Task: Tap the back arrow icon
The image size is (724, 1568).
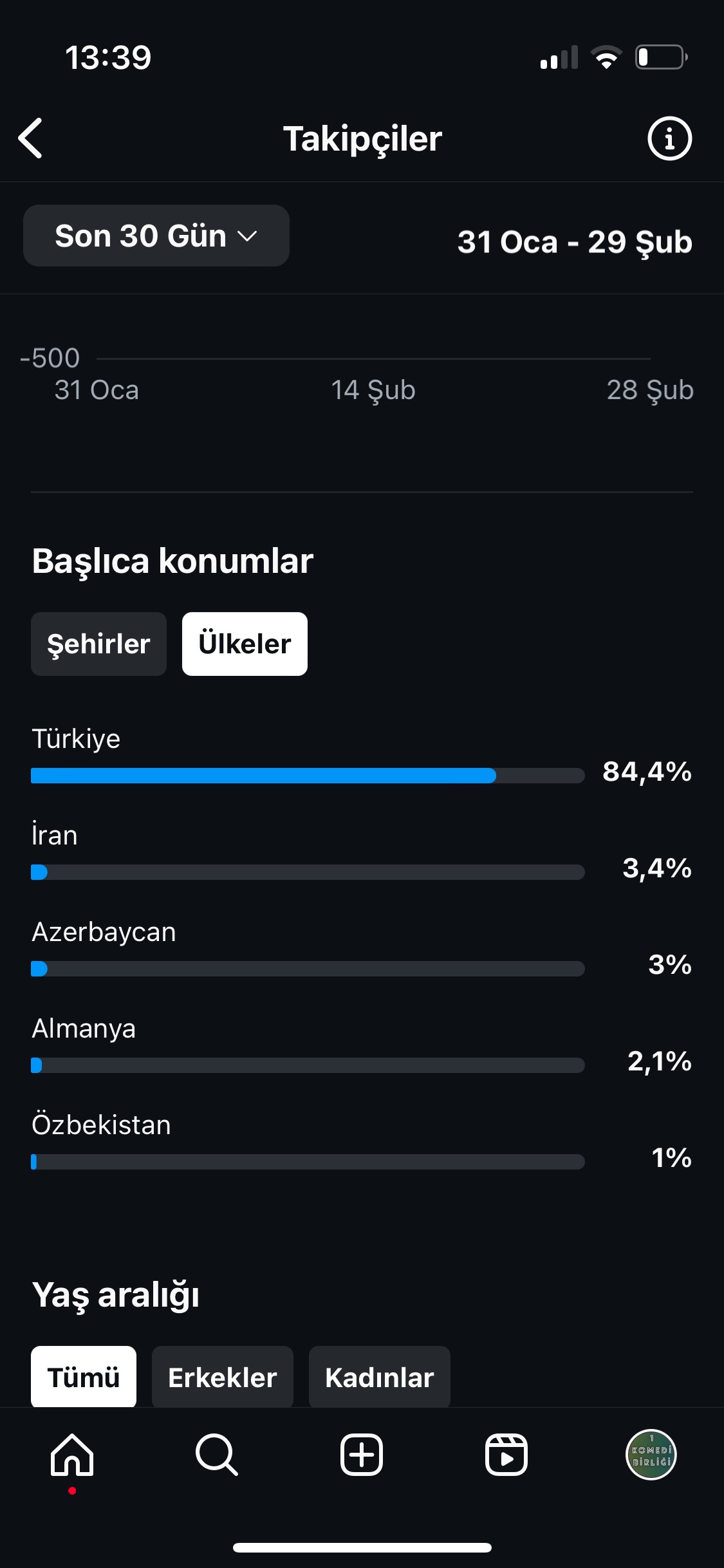Action: point(30,138)
